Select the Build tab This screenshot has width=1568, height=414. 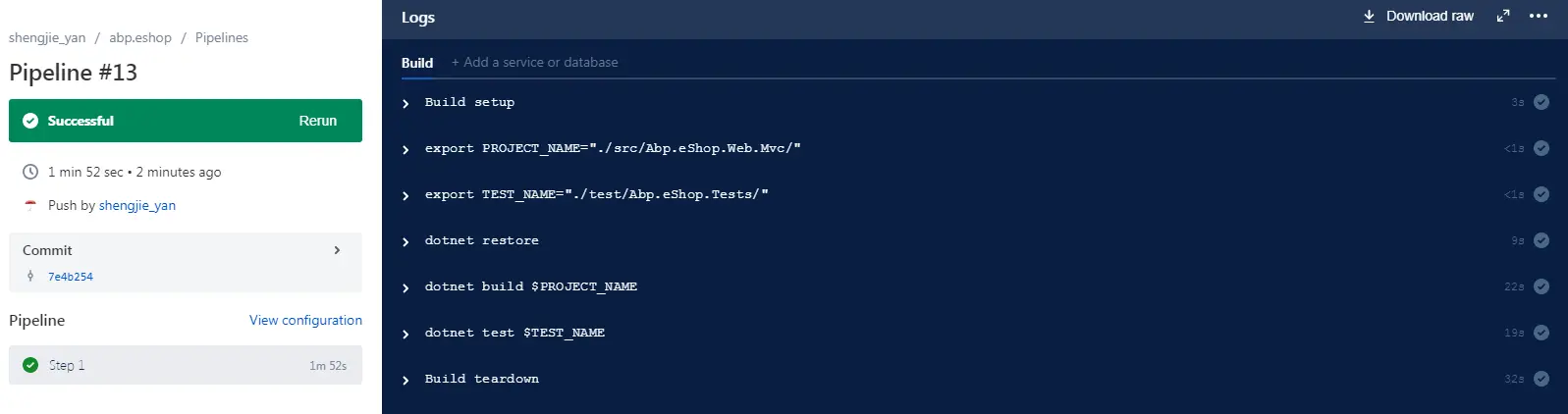417,63
